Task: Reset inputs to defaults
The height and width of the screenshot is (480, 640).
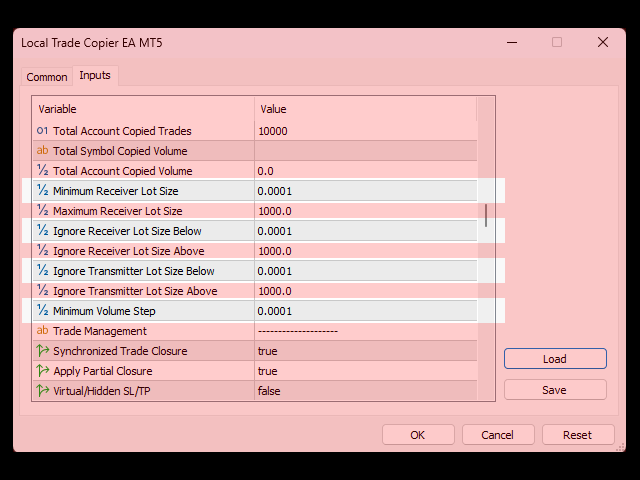Action: click(x=578, y=435)
